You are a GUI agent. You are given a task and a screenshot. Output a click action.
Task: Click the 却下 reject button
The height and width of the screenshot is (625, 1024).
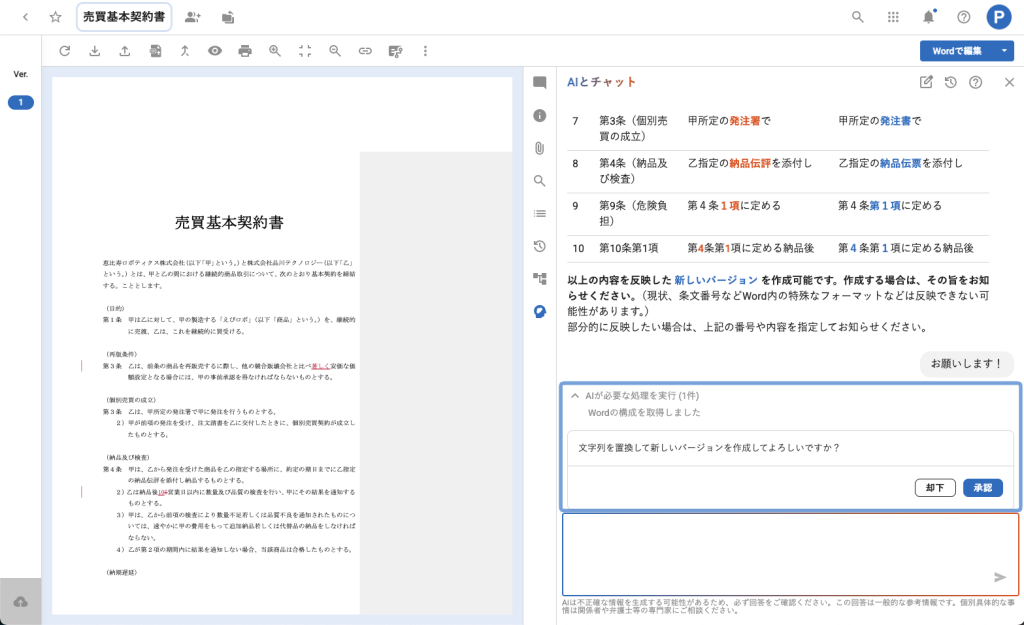coord(934,488)
